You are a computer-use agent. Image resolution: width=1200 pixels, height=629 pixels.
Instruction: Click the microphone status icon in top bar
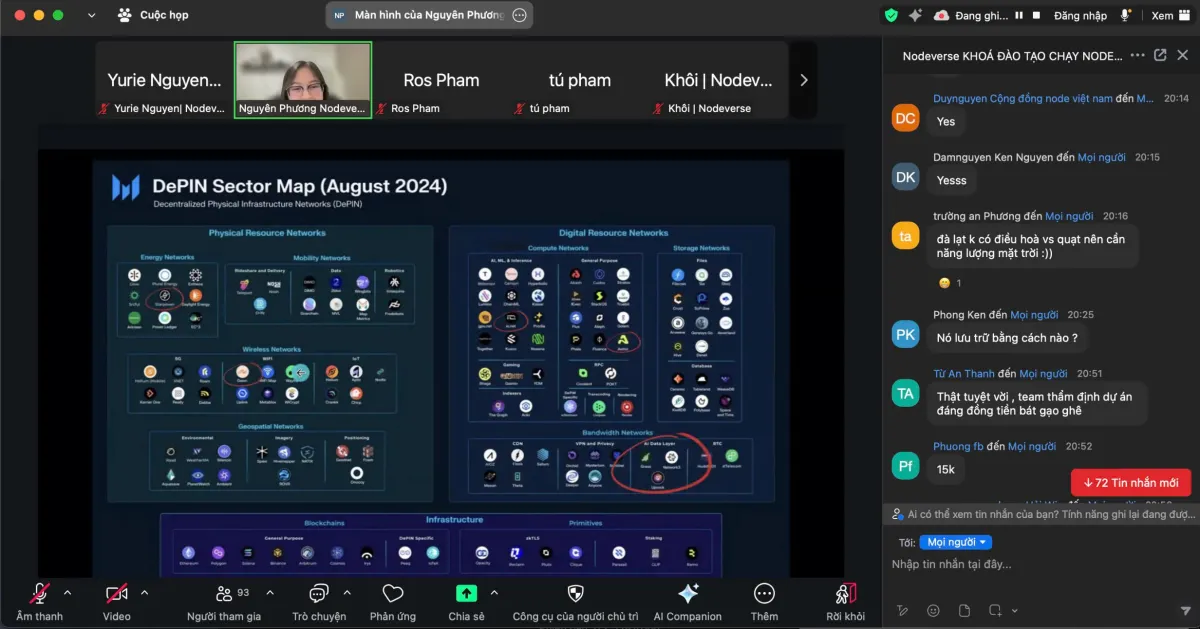tap(1125, 15)
